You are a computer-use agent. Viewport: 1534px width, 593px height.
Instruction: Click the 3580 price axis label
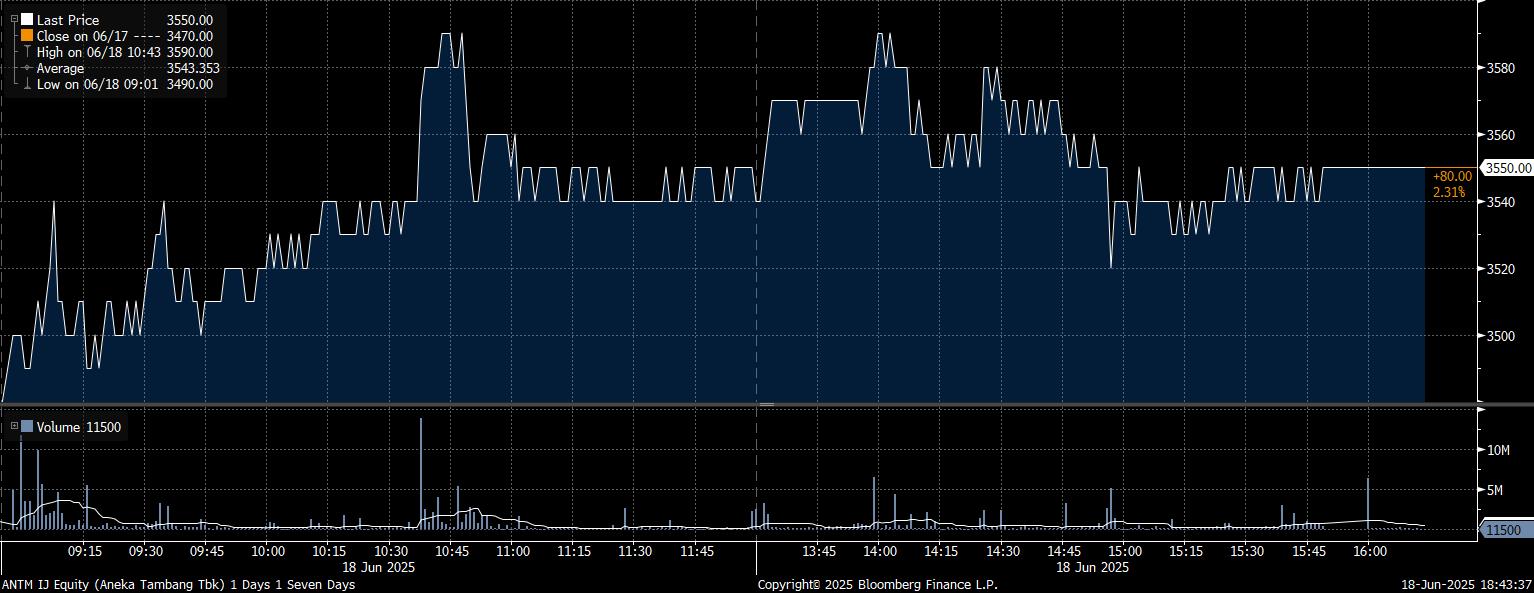1500,68
